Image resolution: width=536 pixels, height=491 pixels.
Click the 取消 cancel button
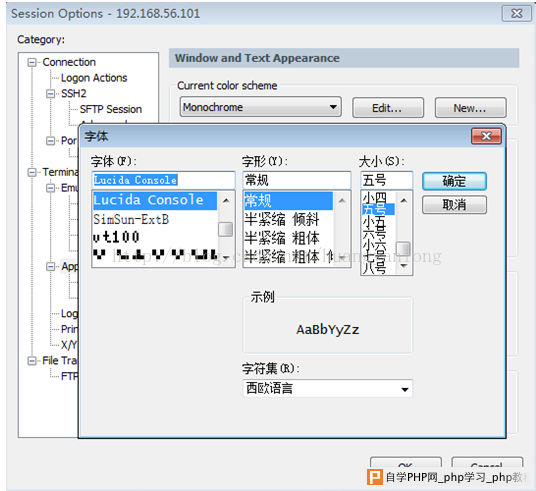[x=454, y=204]
